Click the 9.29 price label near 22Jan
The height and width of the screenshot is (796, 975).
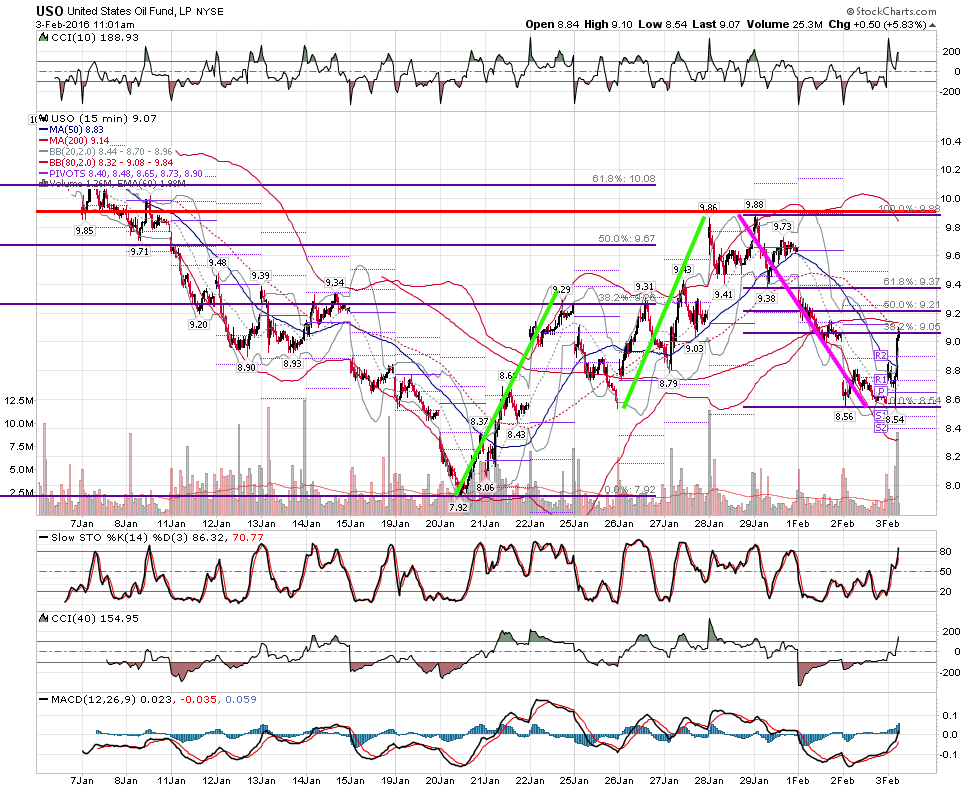click(x=561, y=289)
